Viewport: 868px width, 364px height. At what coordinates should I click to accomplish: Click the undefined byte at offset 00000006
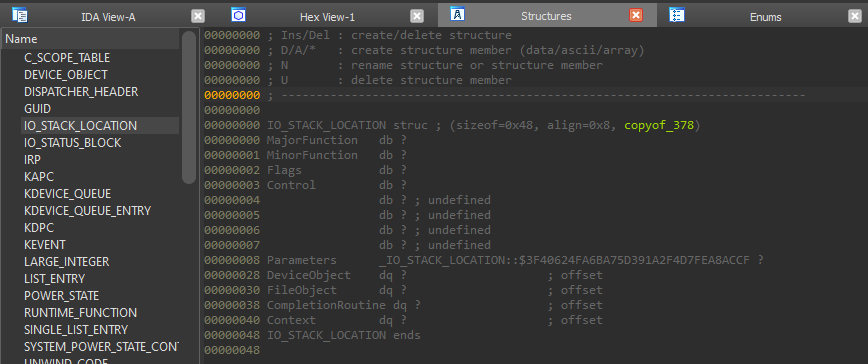point(435,230)
